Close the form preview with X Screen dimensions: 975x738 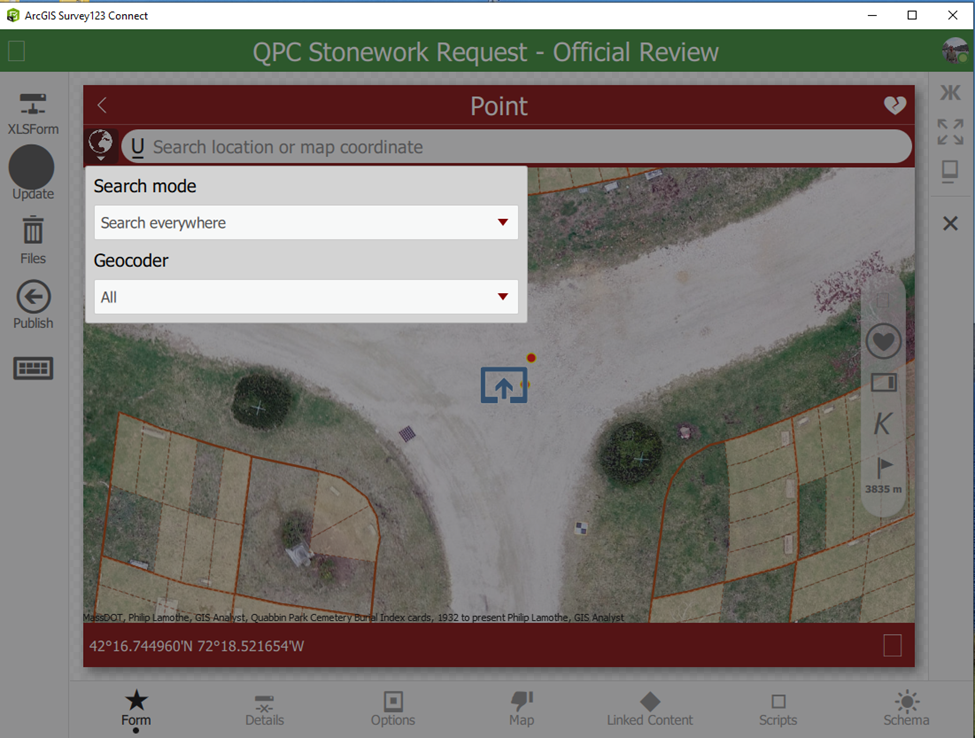(949, 222)
